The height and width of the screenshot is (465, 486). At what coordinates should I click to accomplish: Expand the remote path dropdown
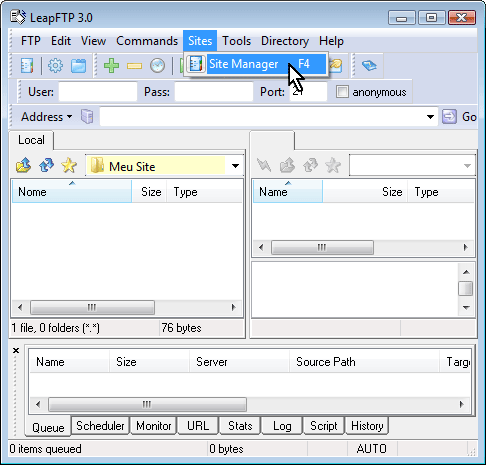pyautogui.click(x=467, y=165)
